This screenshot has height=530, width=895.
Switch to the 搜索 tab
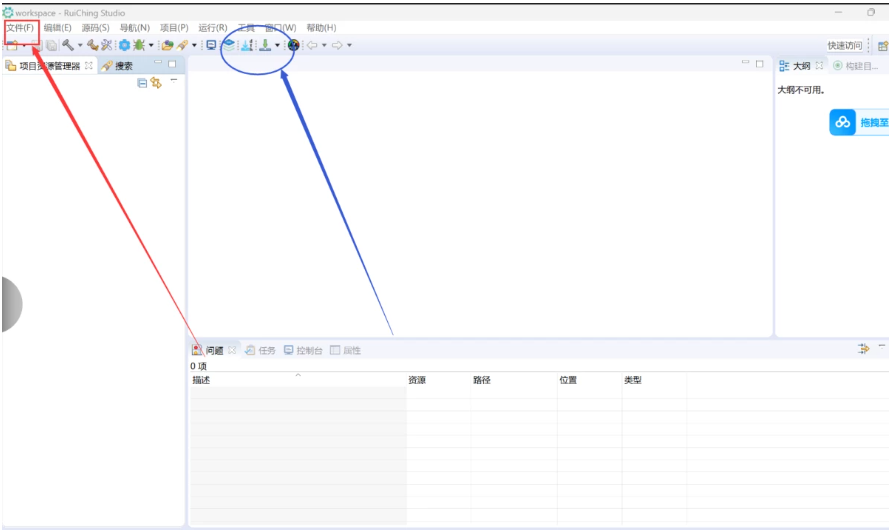[118, 66]
